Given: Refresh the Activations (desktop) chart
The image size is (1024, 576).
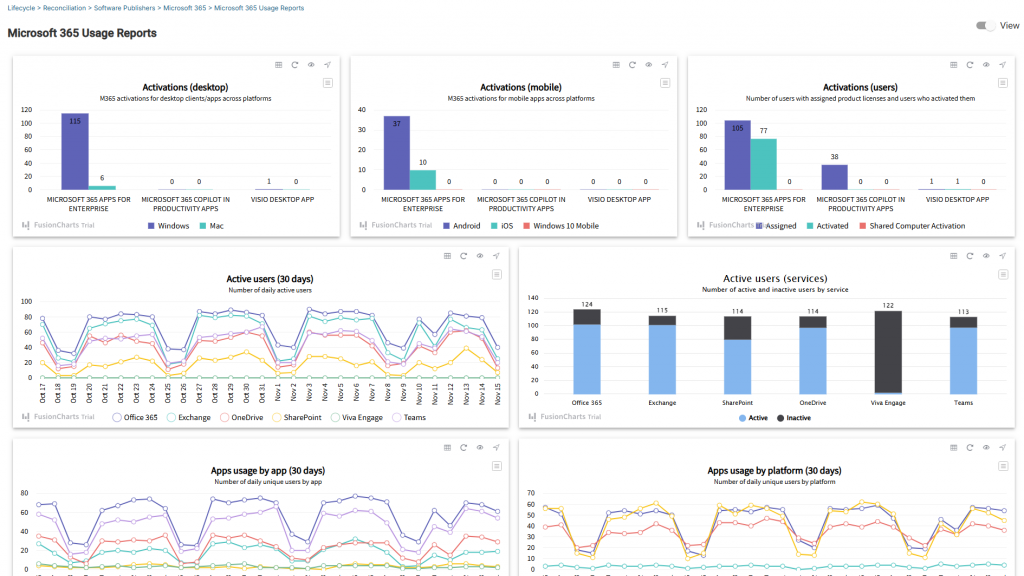Looking at the screenshot, I should pos(295,65).
